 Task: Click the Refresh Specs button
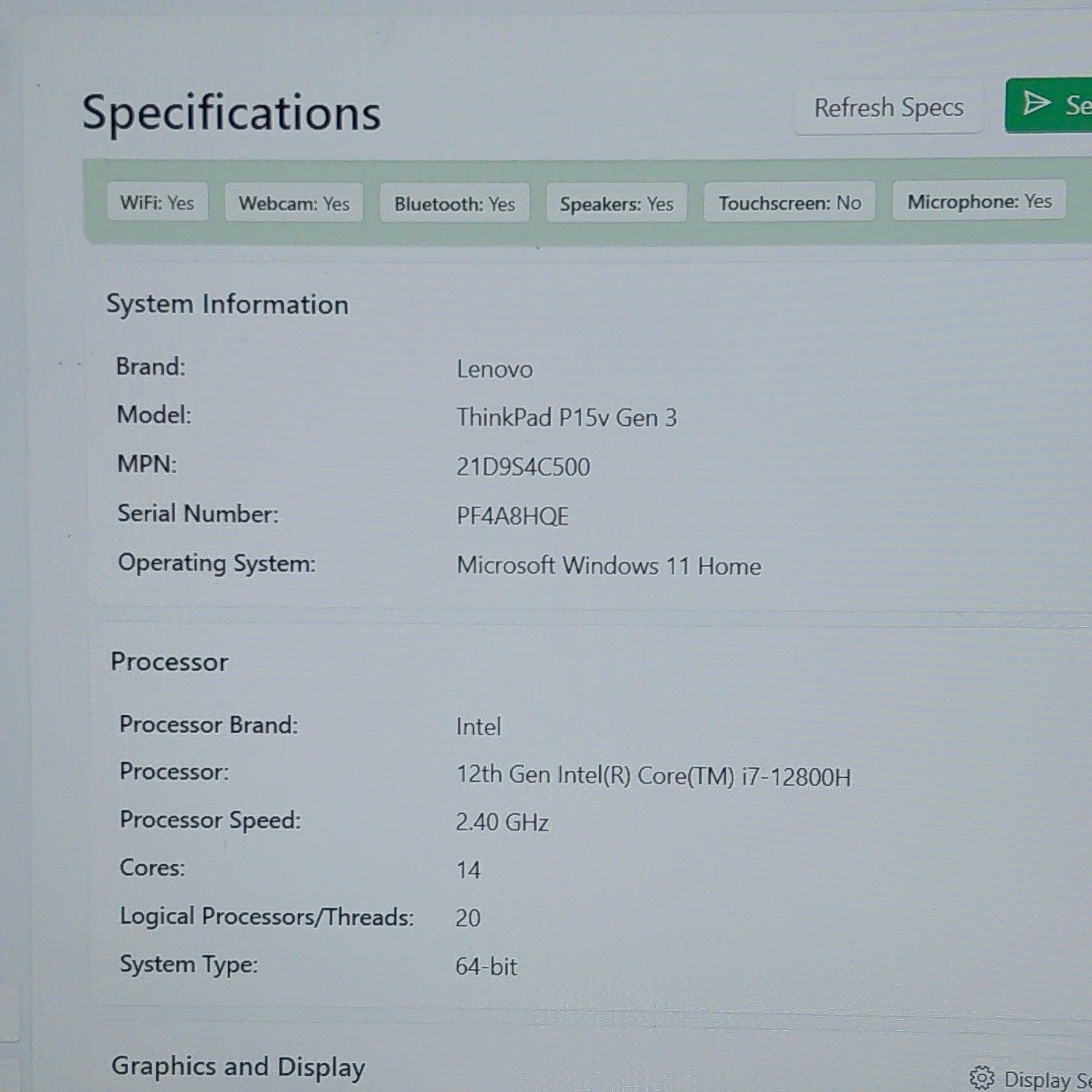[888, 108]
